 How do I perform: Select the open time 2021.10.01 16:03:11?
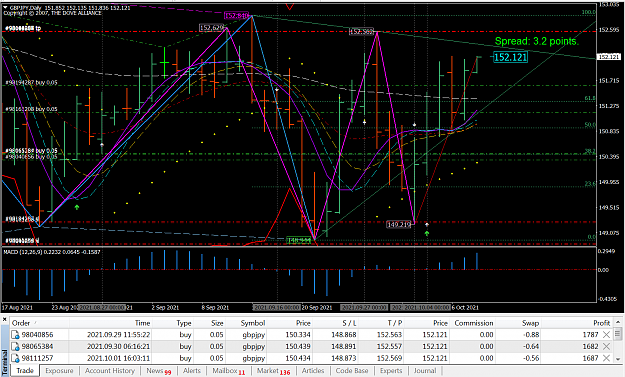118,358
